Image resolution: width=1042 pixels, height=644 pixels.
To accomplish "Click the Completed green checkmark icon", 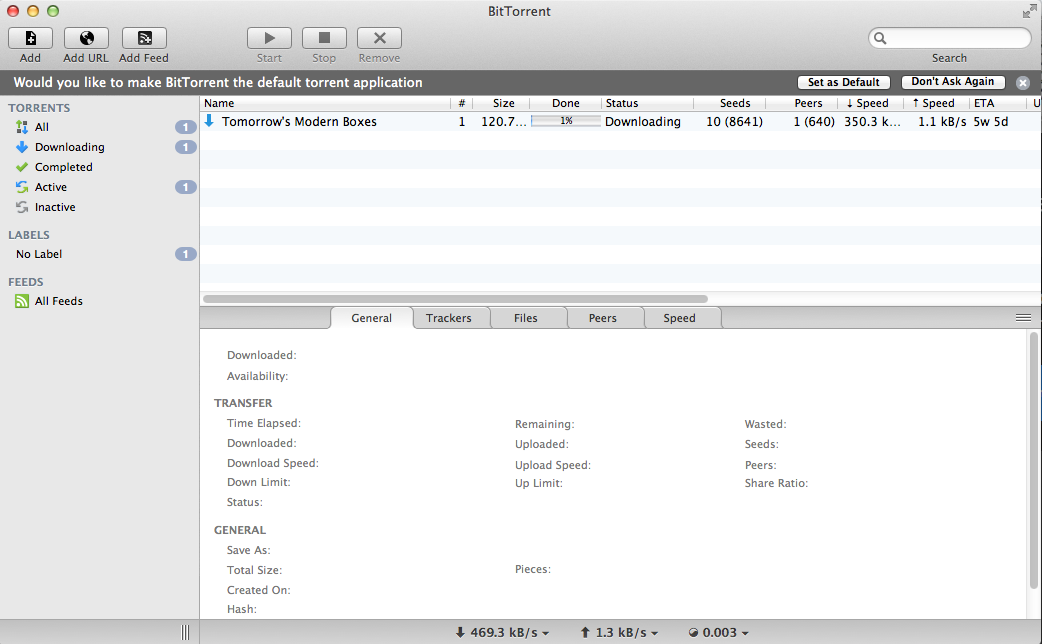I will [x=22, y=167].
